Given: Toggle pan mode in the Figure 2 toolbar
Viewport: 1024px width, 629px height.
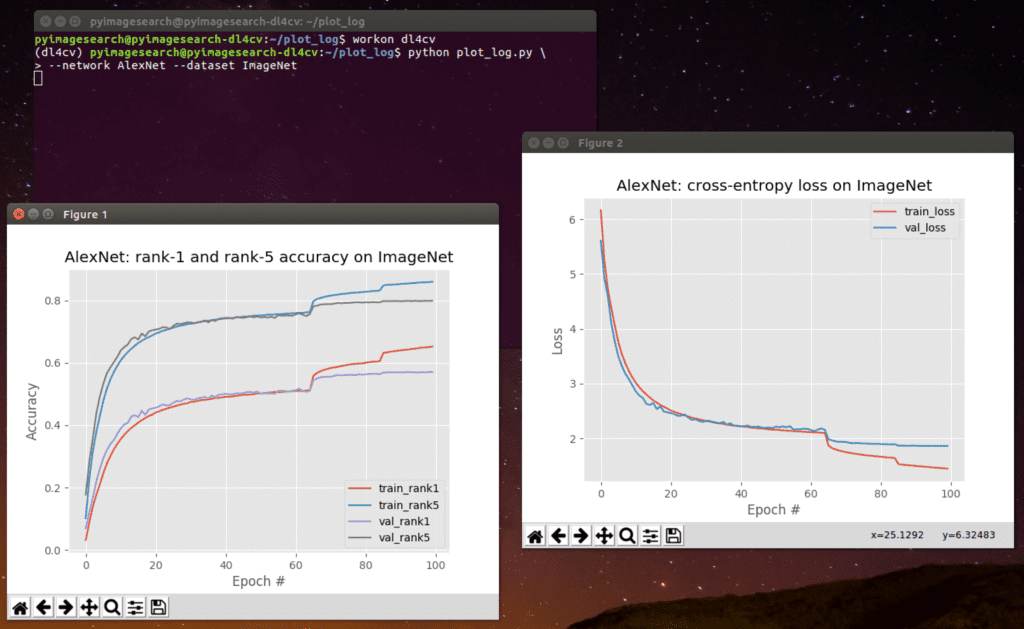Looking at the screenshot, I should click(x=603, y=535).
